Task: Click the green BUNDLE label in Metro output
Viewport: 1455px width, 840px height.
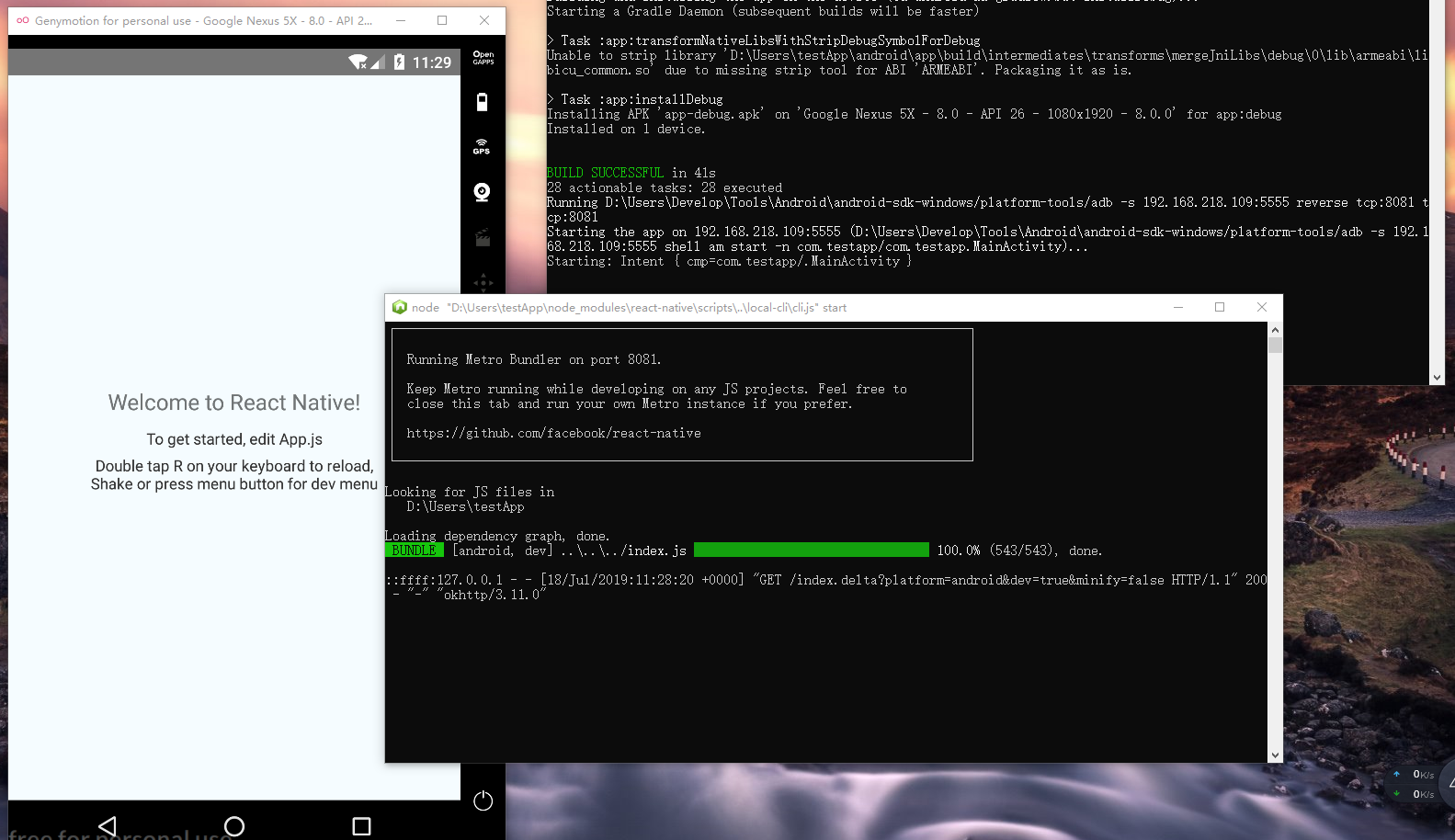Action: point(414,551)
